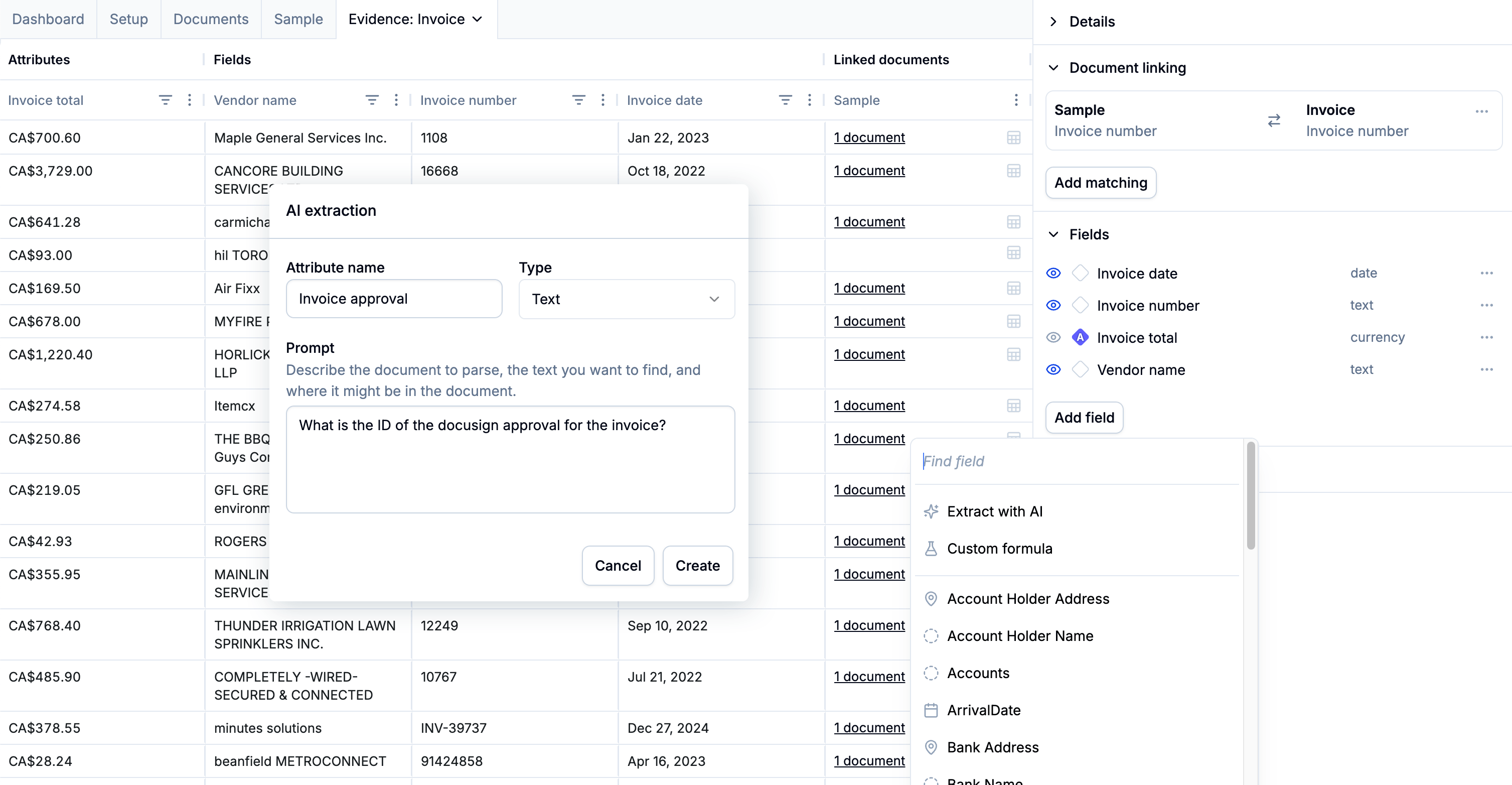Open the Type dropdown showing Text
Image resolution: width=1512 pixels, height=785 pixels.
click(x=626, y=299)
